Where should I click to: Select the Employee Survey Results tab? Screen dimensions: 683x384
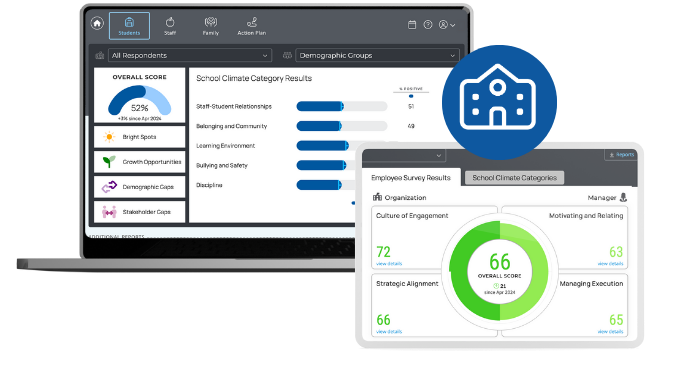pos(411,178)
